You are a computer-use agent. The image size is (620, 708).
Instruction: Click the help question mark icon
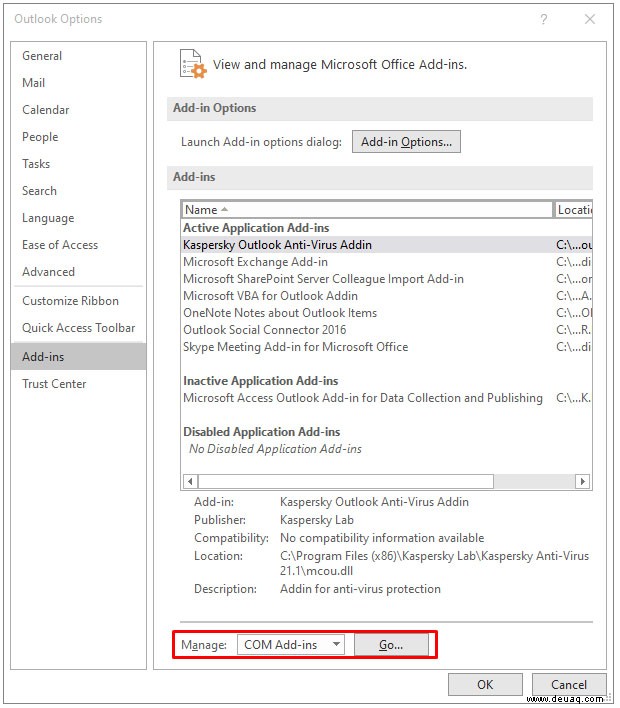544,19
